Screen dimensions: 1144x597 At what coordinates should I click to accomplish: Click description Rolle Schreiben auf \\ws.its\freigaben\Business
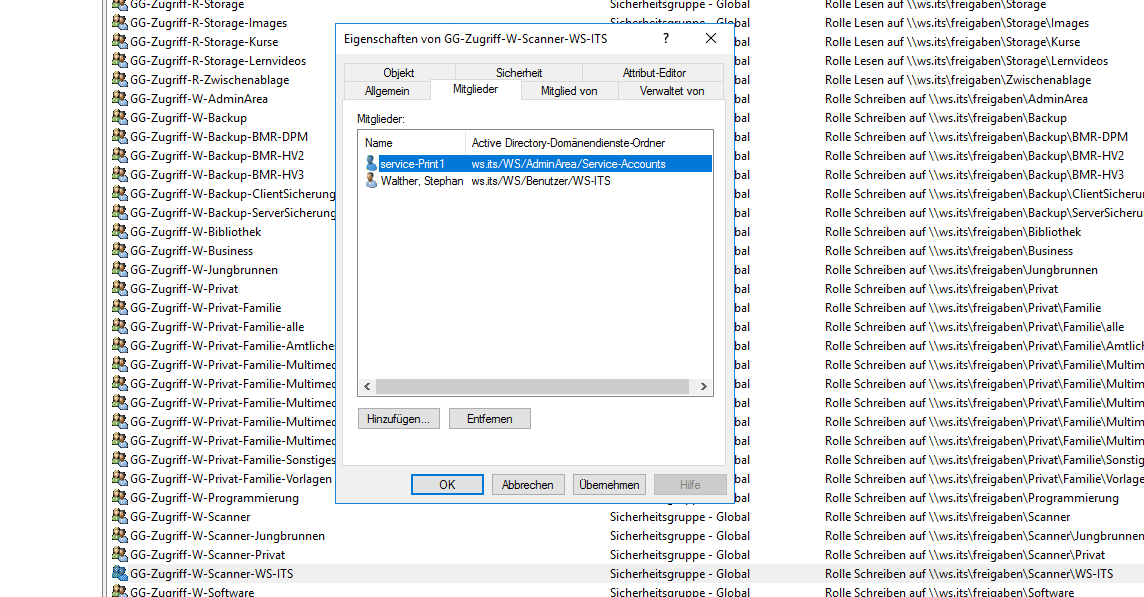tap(948, 250)
